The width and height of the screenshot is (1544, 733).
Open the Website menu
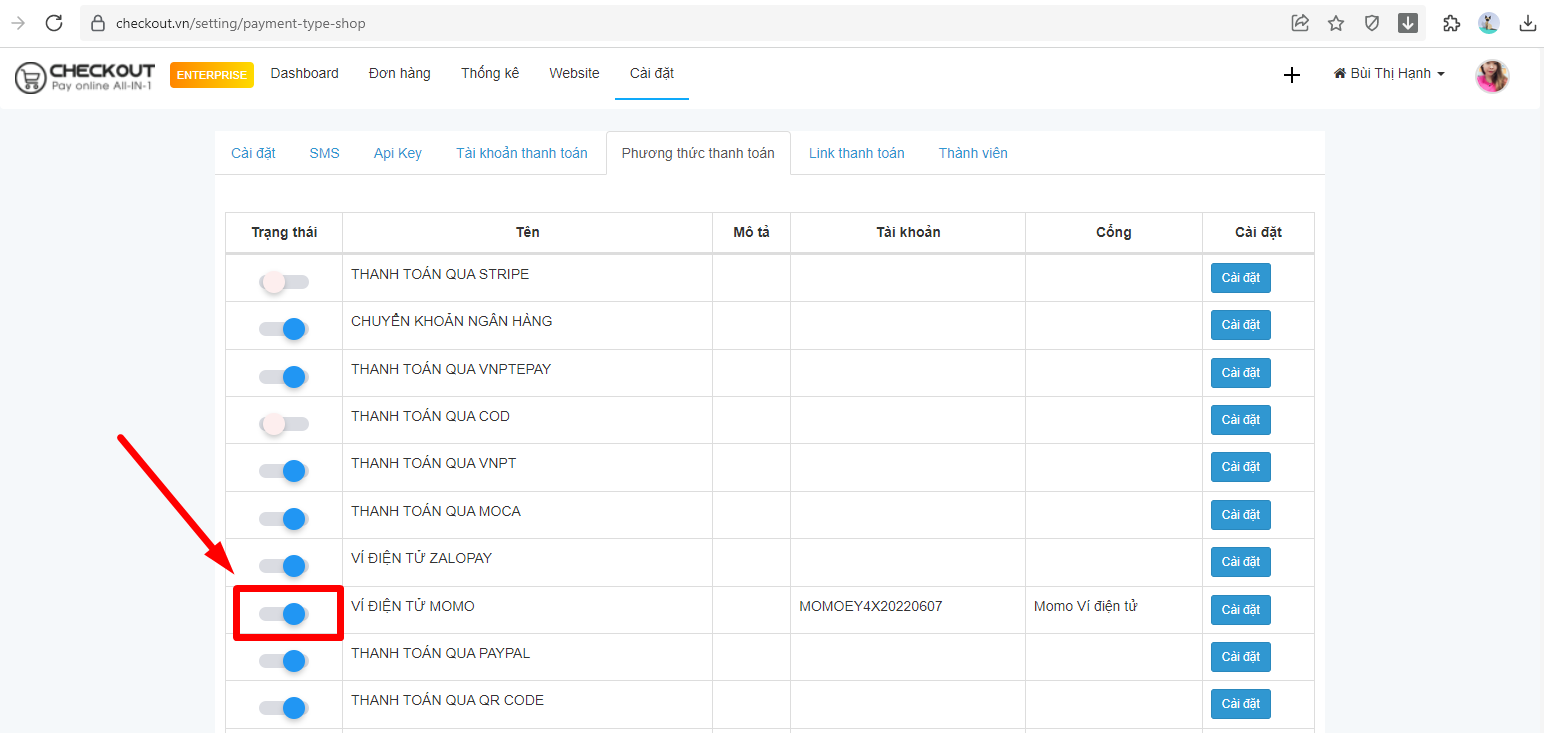point(574,73)
